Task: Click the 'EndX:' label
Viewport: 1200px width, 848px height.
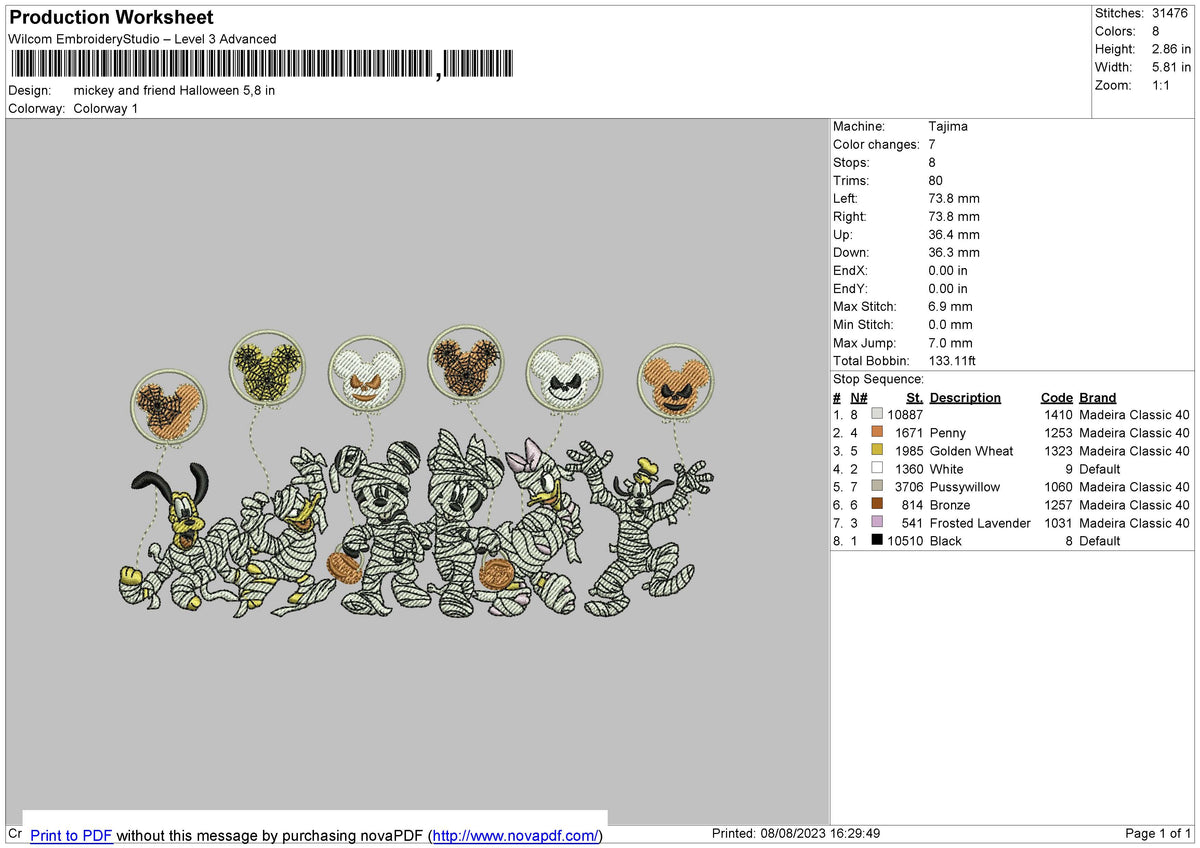Action: click(x=851, y=270)
